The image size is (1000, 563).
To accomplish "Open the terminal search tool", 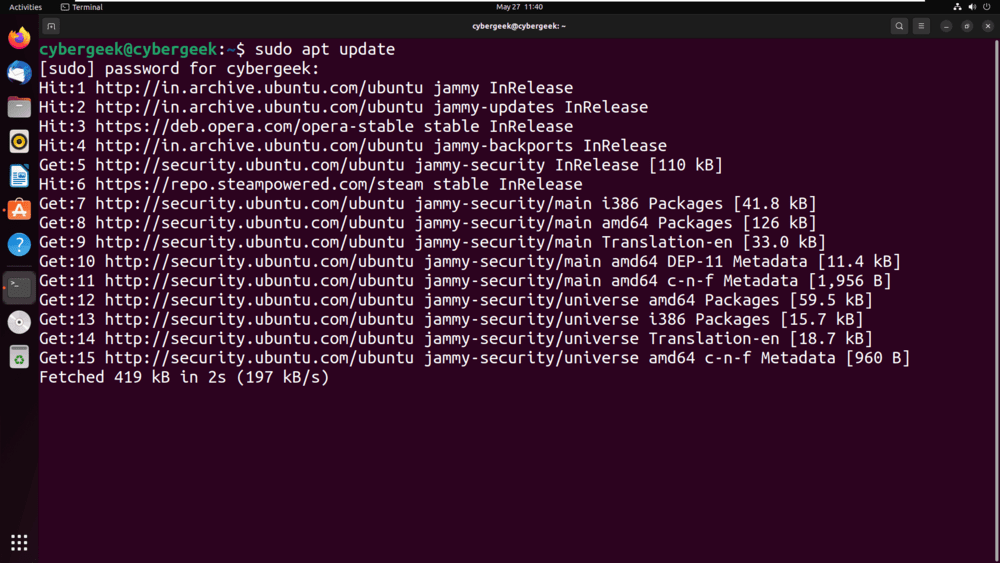I will coord(899,26).
